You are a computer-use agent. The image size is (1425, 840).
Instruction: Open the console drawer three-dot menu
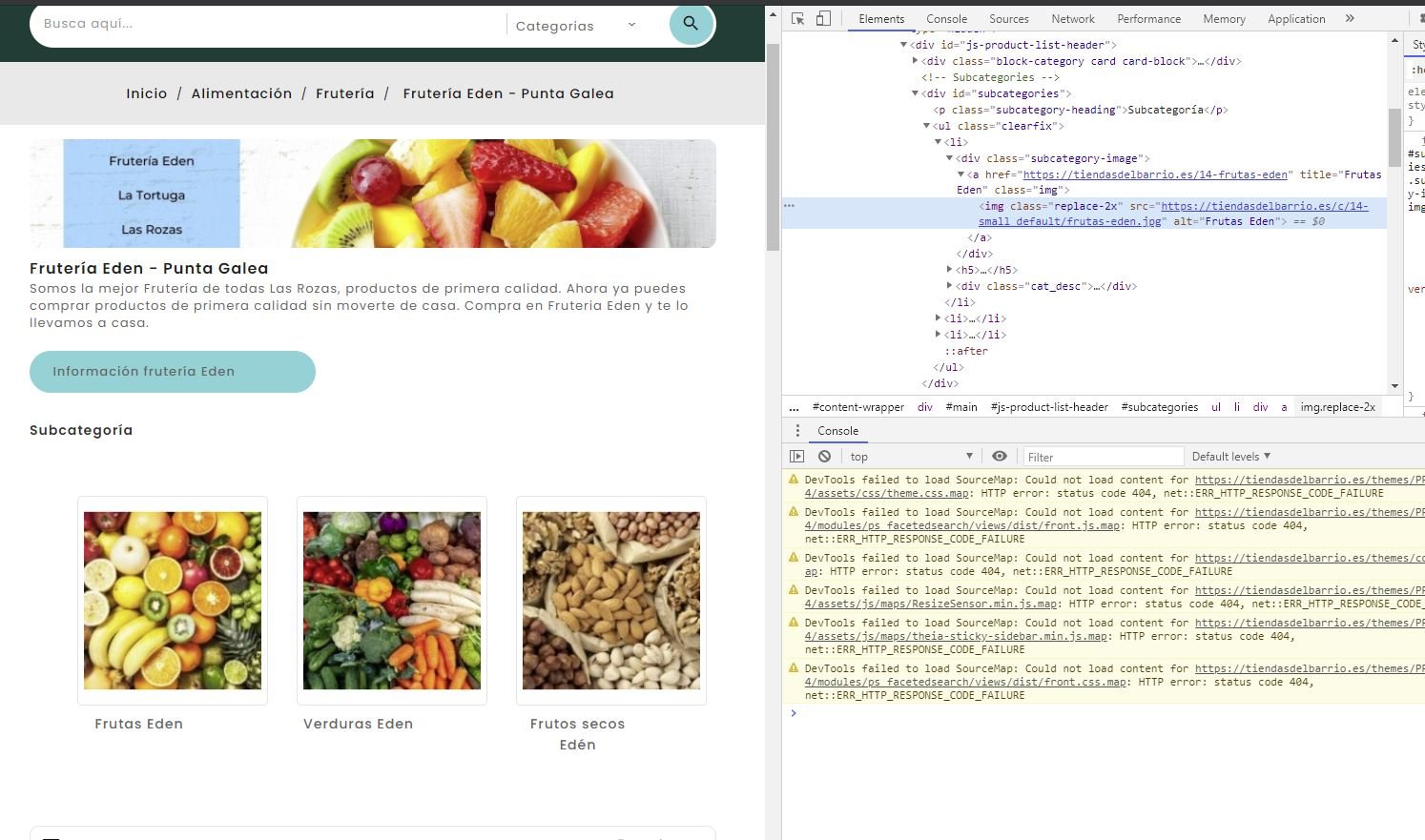[x=797, y=431]
